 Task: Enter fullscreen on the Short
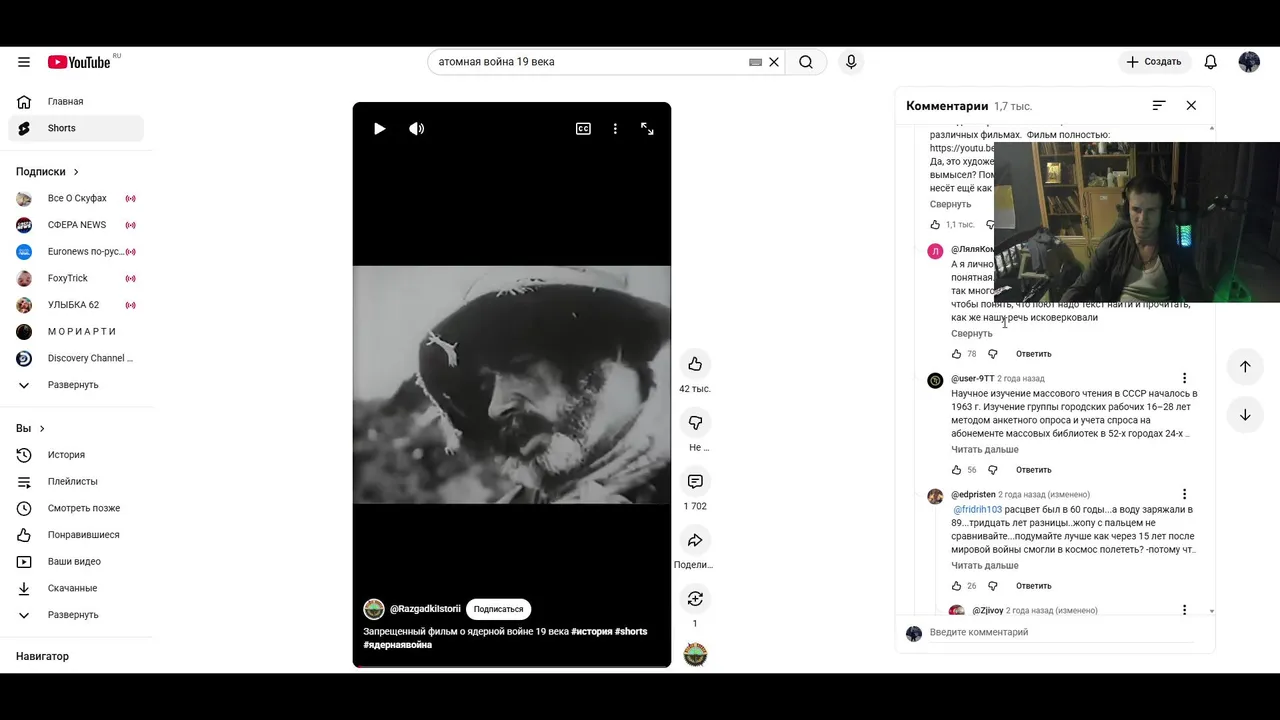point(647,129)
